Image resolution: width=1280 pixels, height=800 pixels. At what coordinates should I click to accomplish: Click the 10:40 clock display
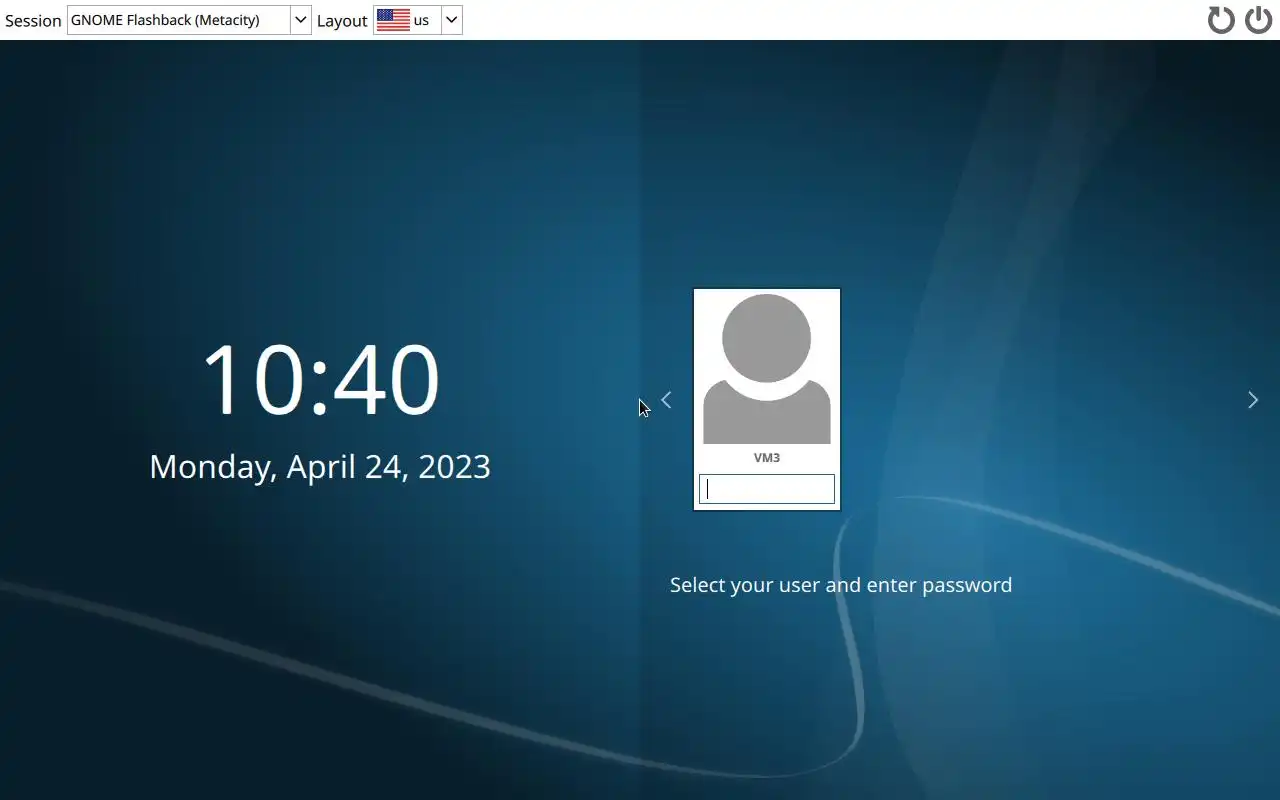point(320,379)
